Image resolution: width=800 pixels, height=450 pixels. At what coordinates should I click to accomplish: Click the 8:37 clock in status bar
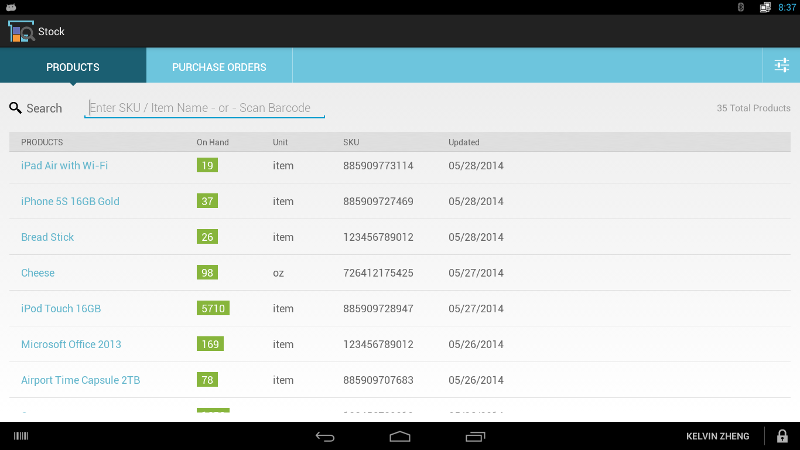[x=787, y=7]
